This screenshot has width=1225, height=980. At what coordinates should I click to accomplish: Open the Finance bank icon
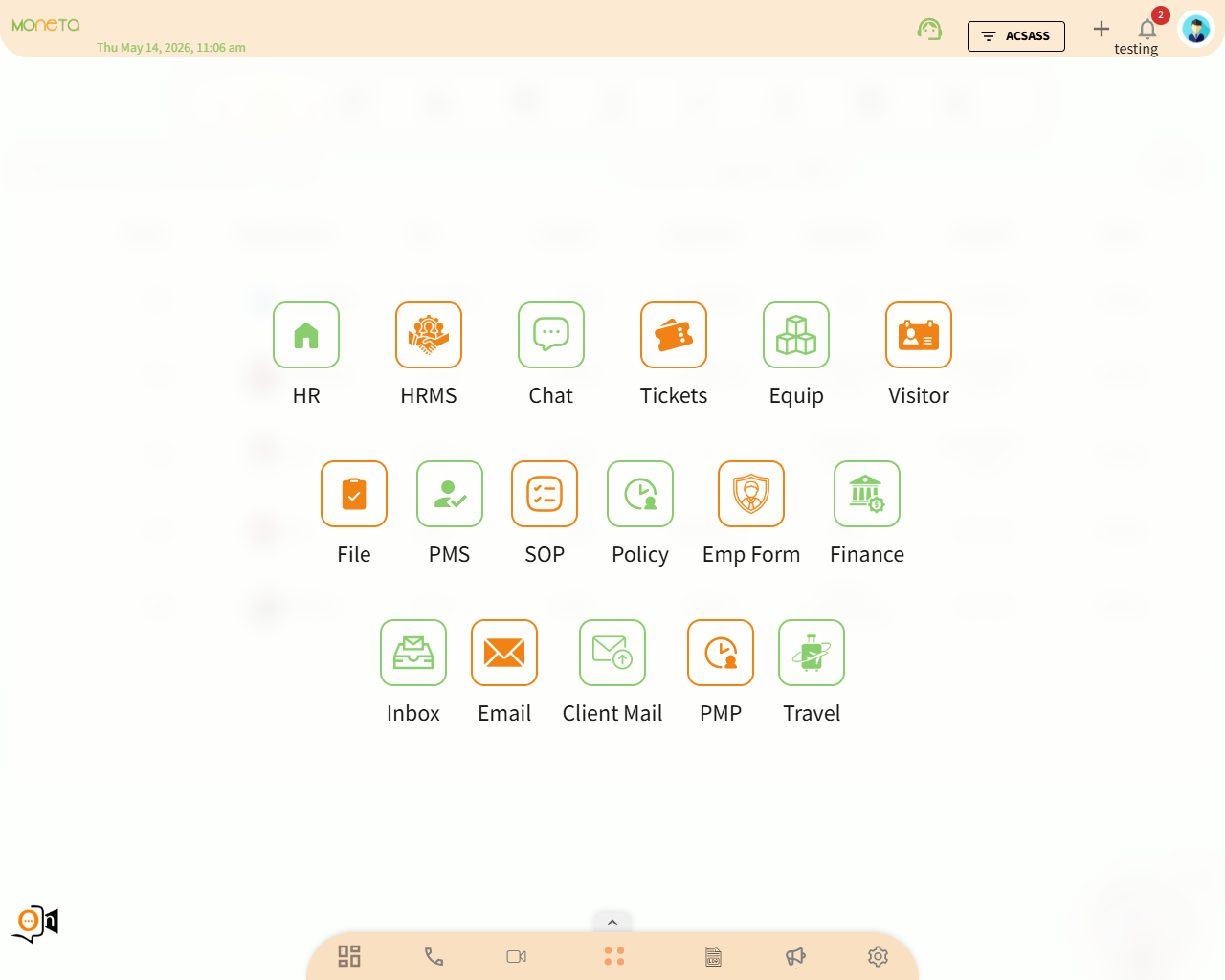click(x=867, y=494)
